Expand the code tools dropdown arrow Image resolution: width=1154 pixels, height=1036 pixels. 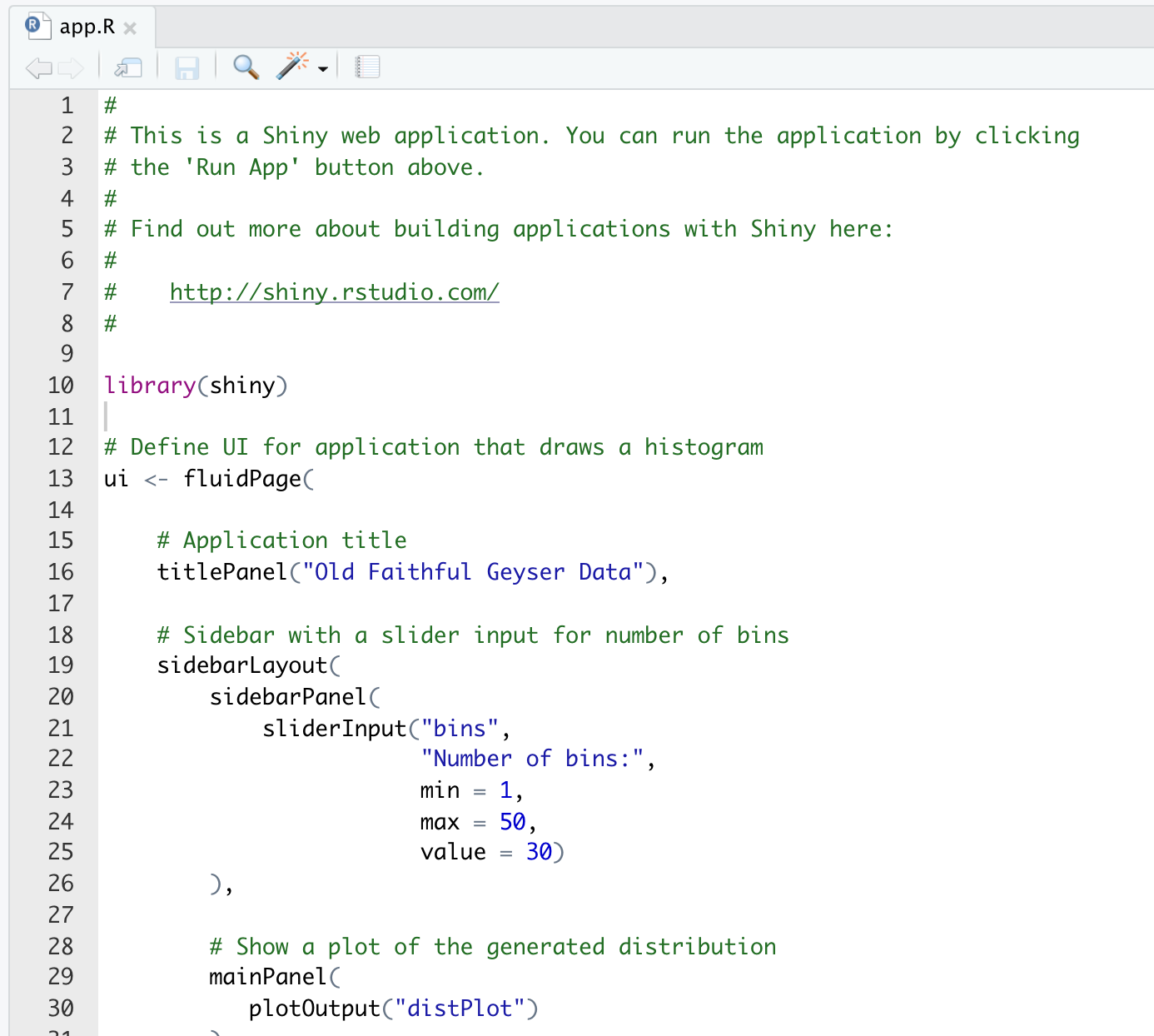(x=323, y=69)
